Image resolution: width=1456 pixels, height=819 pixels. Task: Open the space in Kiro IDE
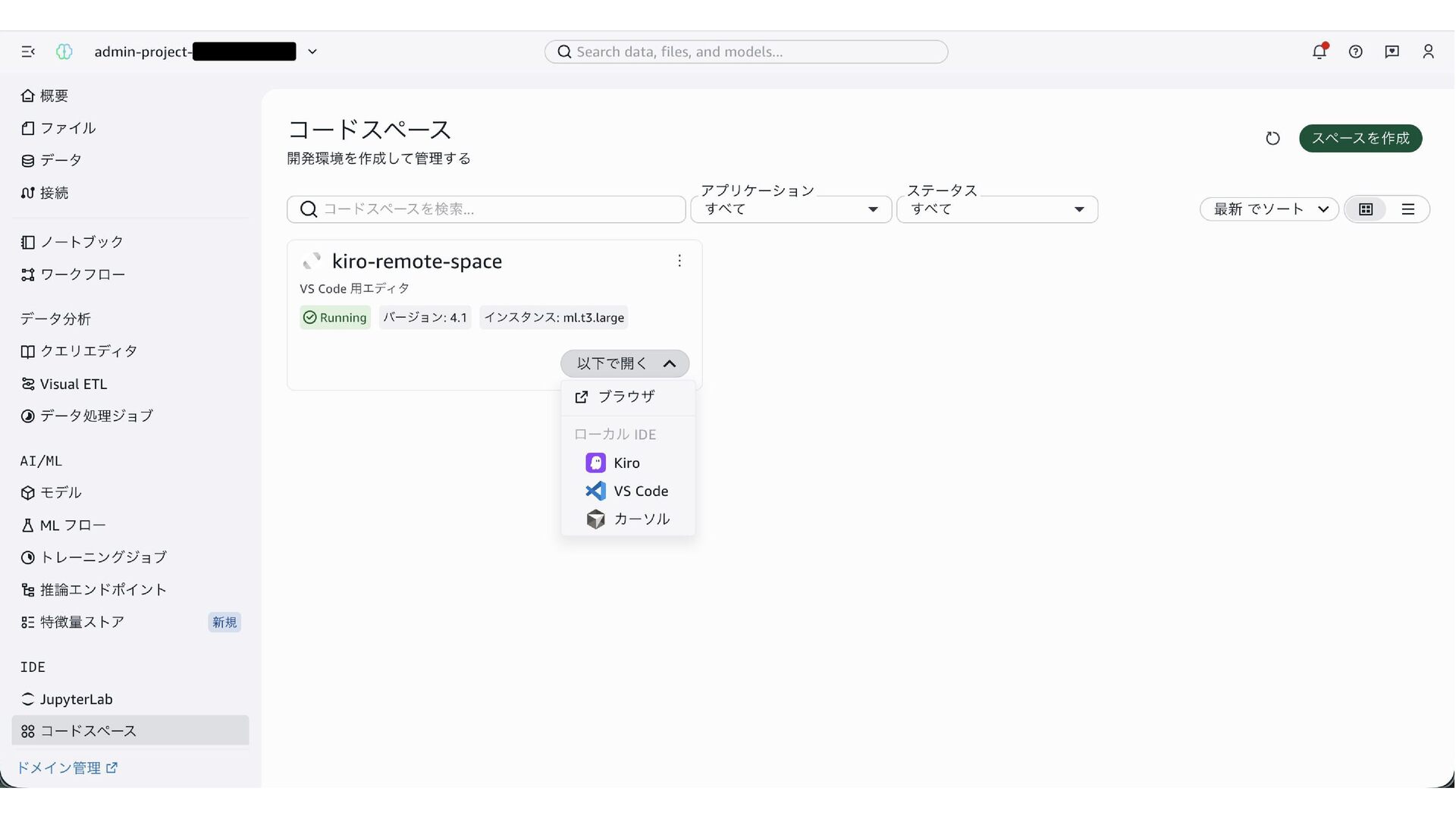(x=628, y=463)
